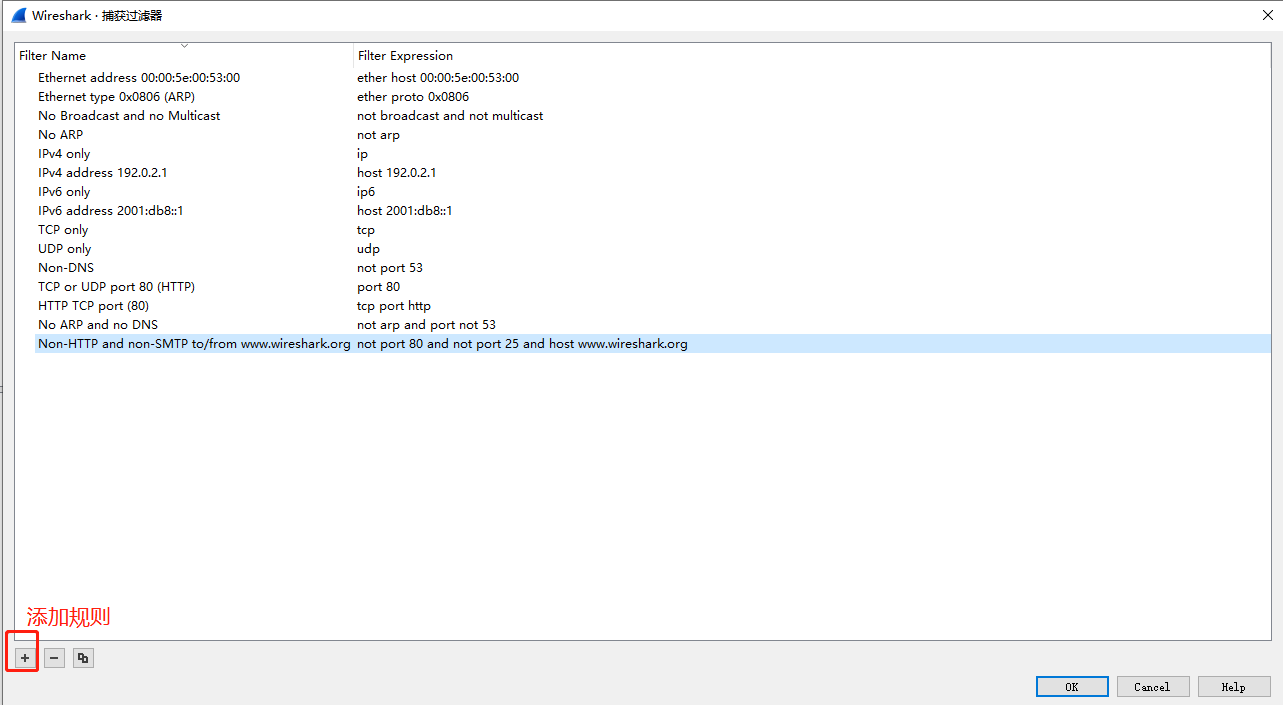Click expression cell tcp port http
1283x705 pixels.
[x=394, y=306]
